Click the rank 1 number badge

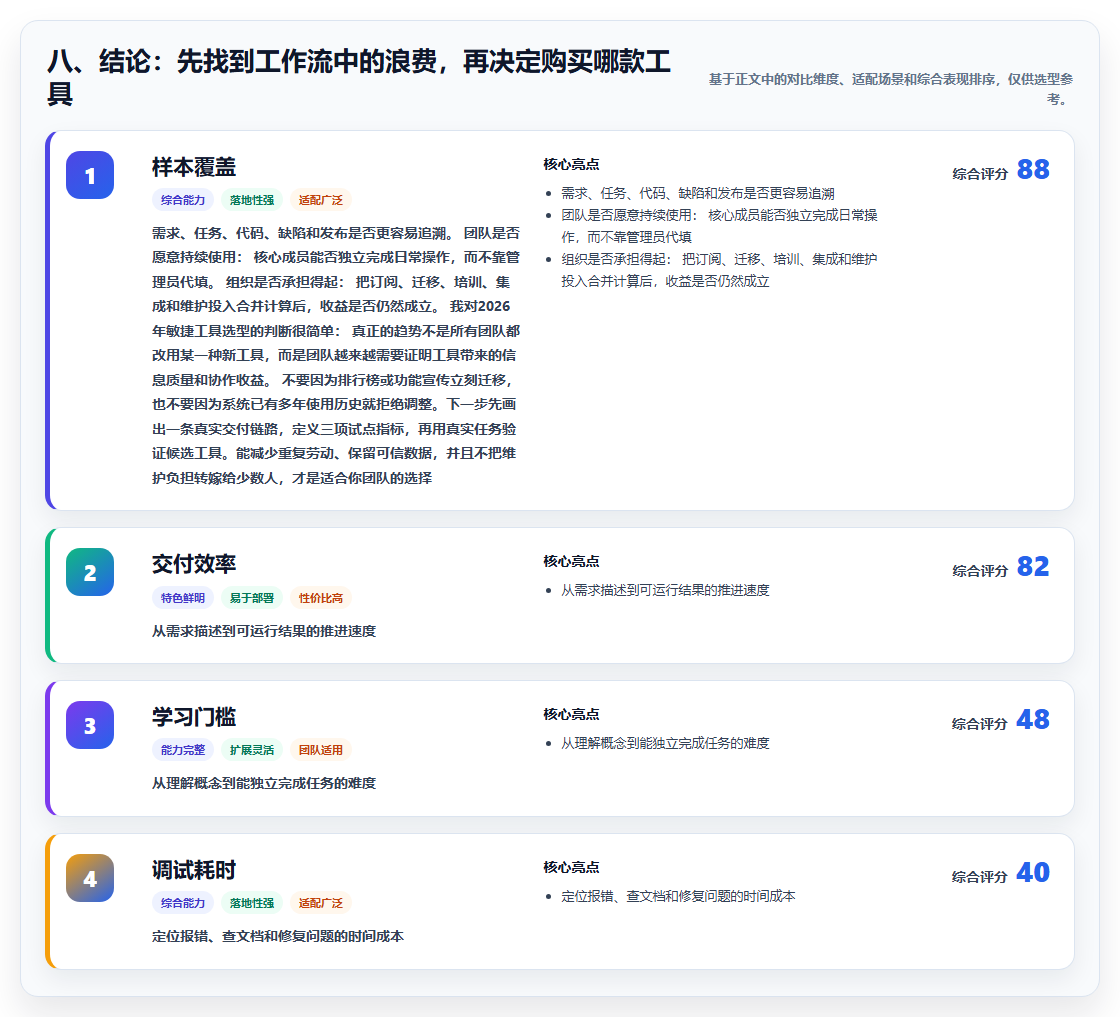click(90, 175)
